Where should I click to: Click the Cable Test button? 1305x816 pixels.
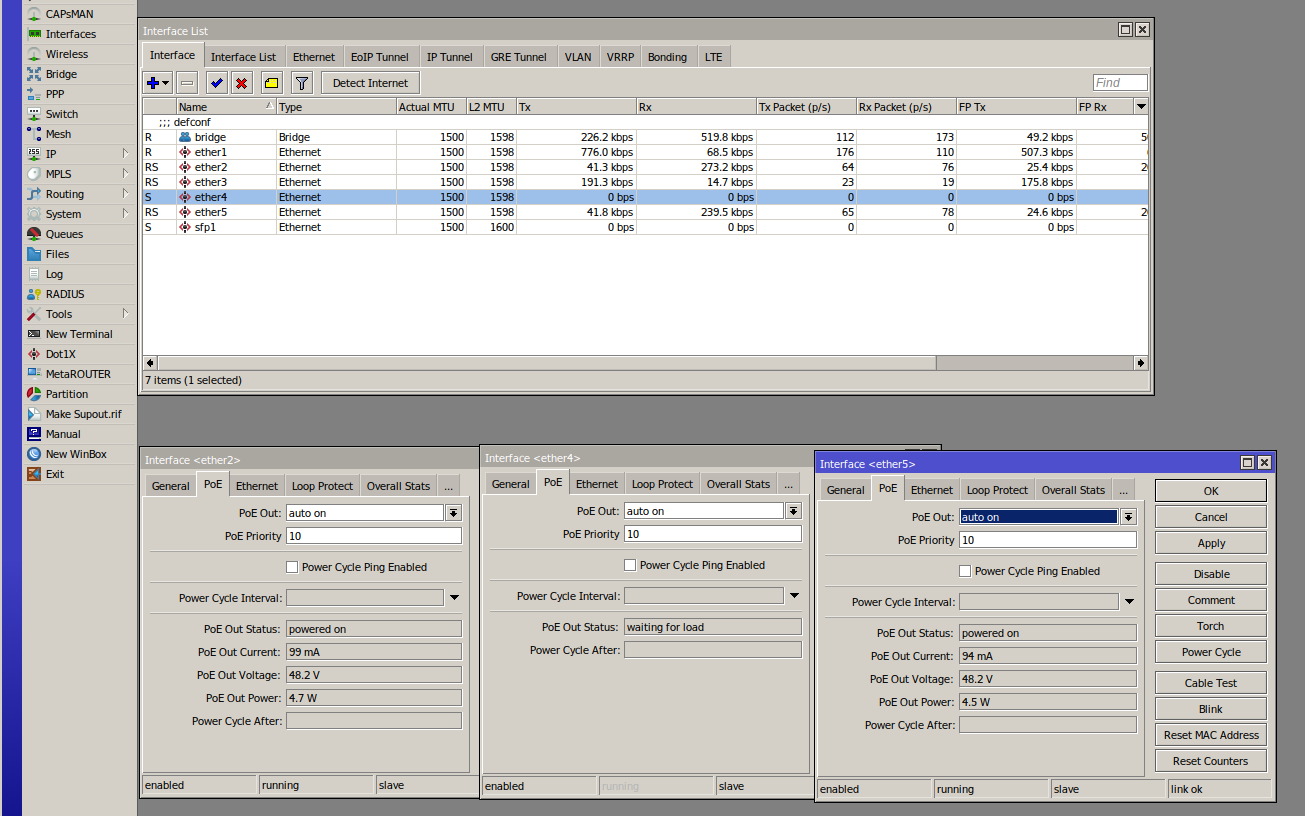pyautogui.click(x=1211, y=683)
